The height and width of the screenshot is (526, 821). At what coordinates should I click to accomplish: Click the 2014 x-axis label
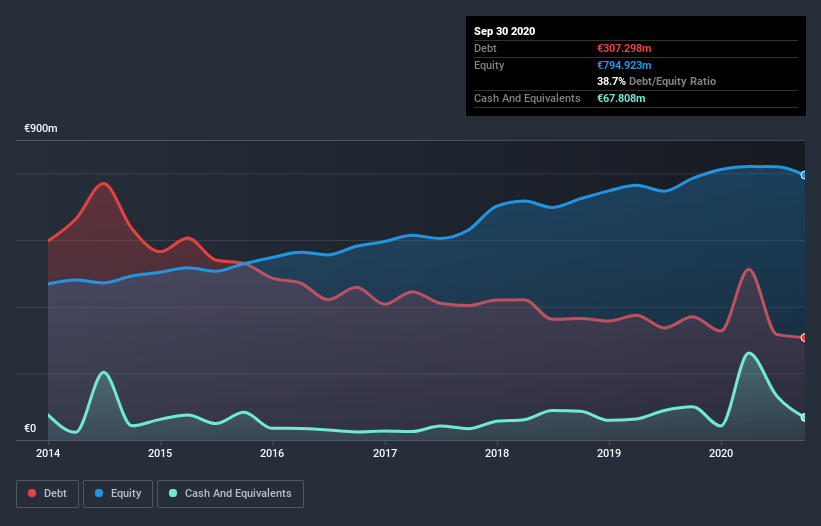point(48,453)
